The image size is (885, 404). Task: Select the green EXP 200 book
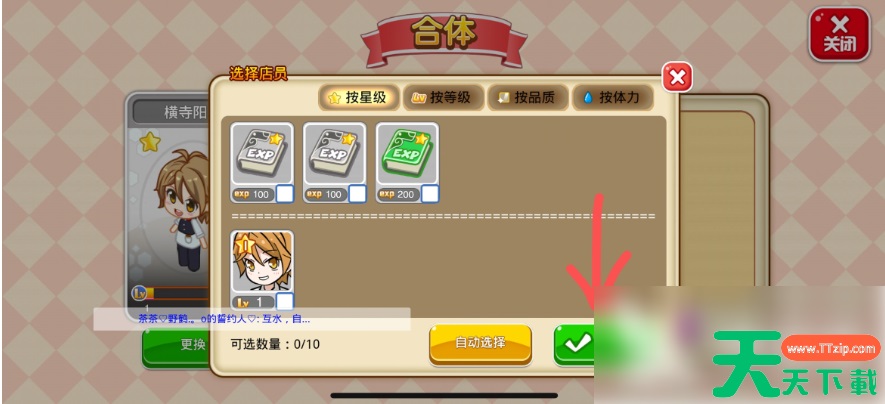coord(407,163)
